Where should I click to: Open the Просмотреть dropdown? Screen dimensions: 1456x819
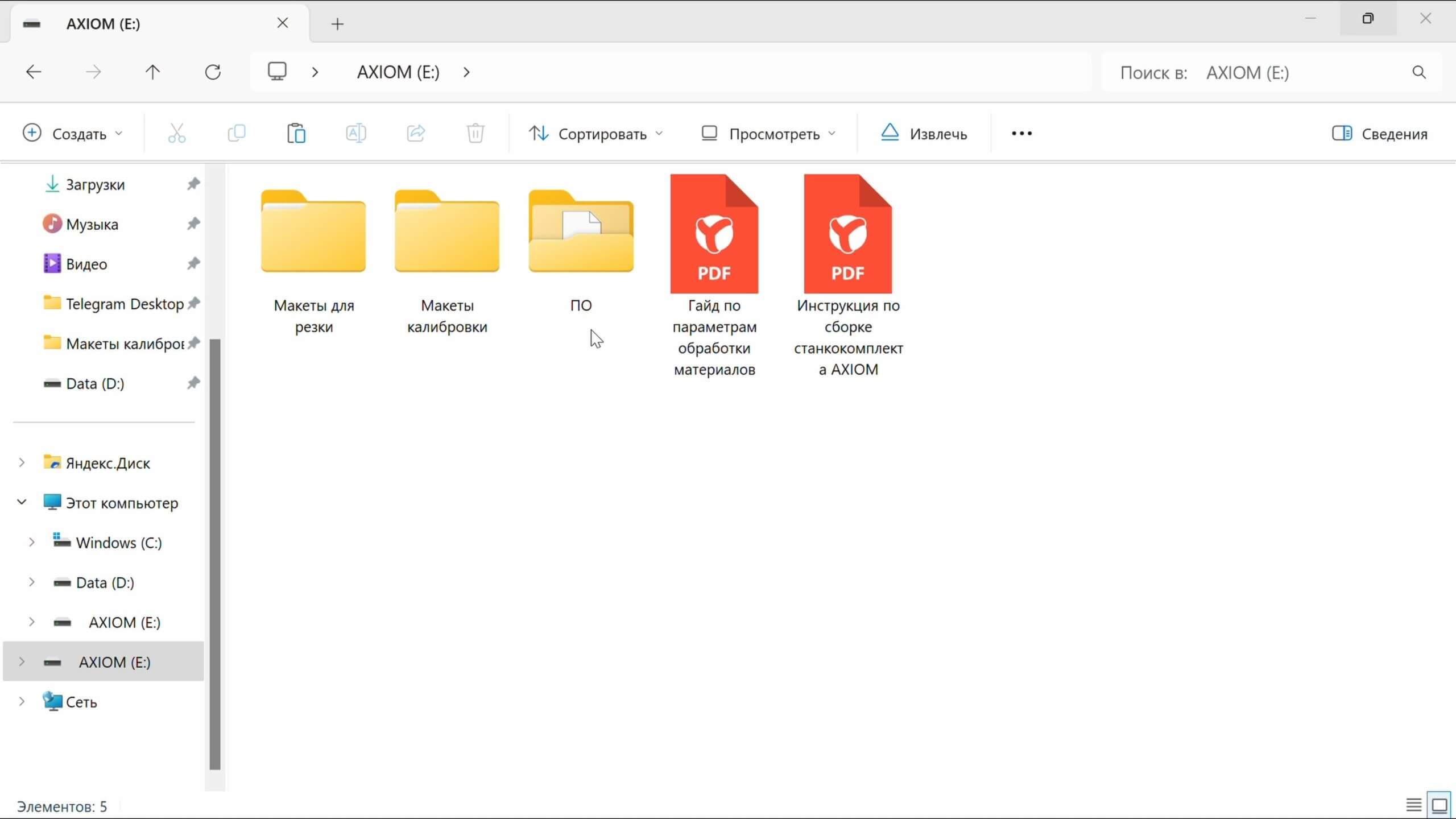pyautogui.click(x=768, y=134)
